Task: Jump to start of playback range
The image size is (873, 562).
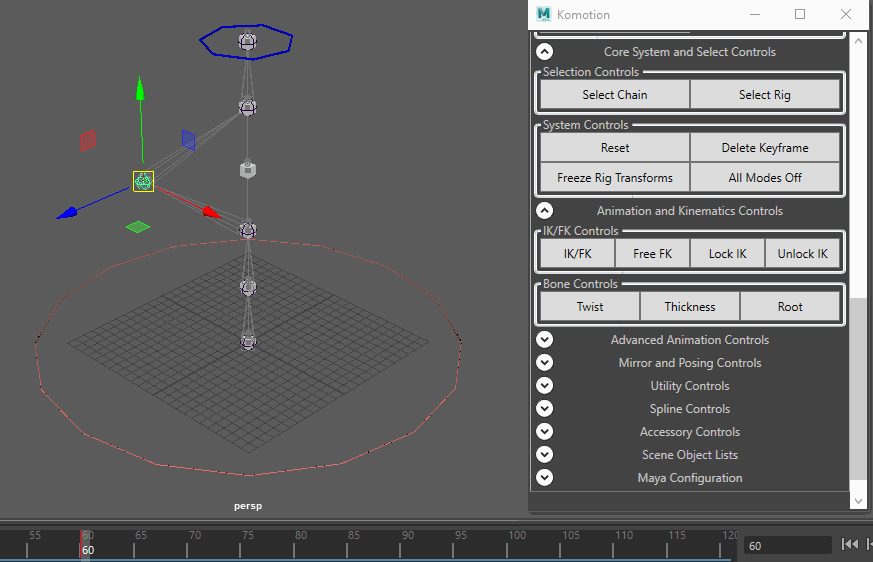Action: (850, 544)
